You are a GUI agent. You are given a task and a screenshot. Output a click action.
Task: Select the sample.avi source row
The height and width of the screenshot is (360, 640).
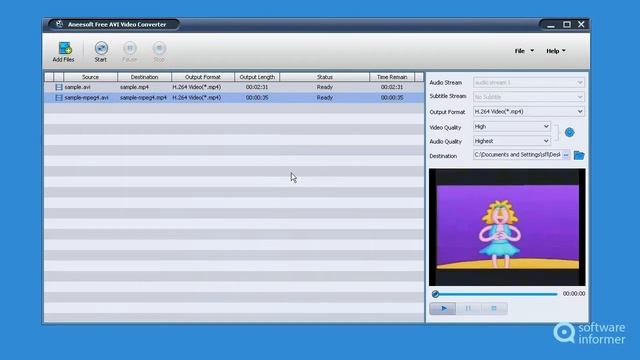pyautogui.click(x=78, y=87)
